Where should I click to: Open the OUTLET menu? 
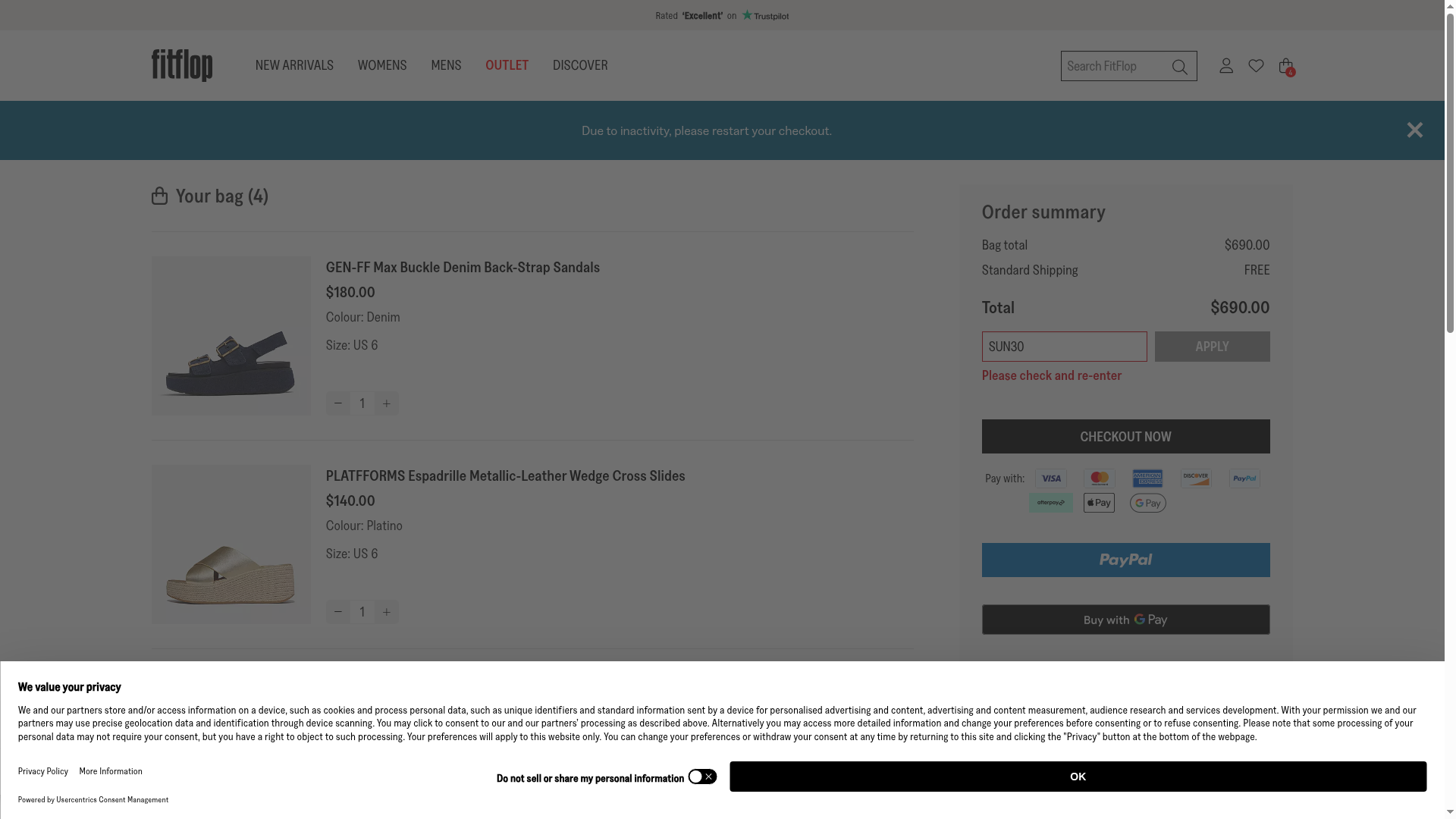coord(507,65)
